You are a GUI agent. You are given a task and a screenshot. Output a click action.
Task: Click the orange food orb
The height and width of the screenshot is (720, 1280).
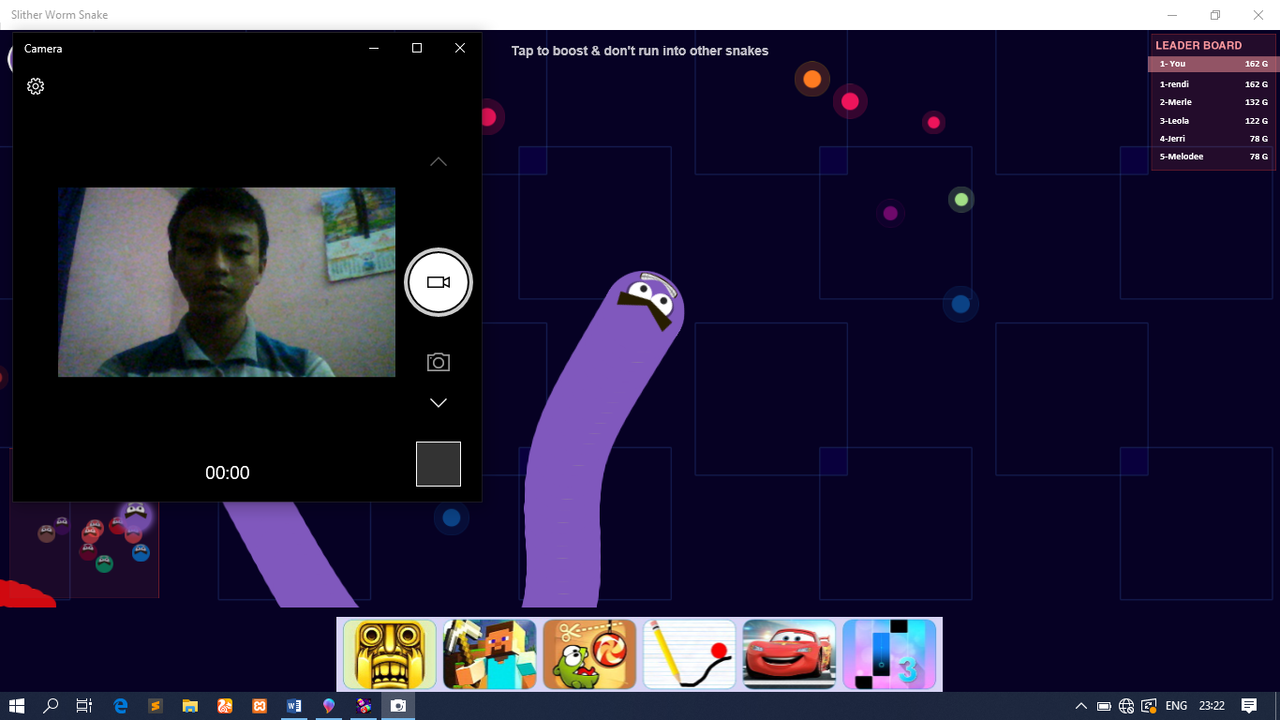tap(812, 79)
